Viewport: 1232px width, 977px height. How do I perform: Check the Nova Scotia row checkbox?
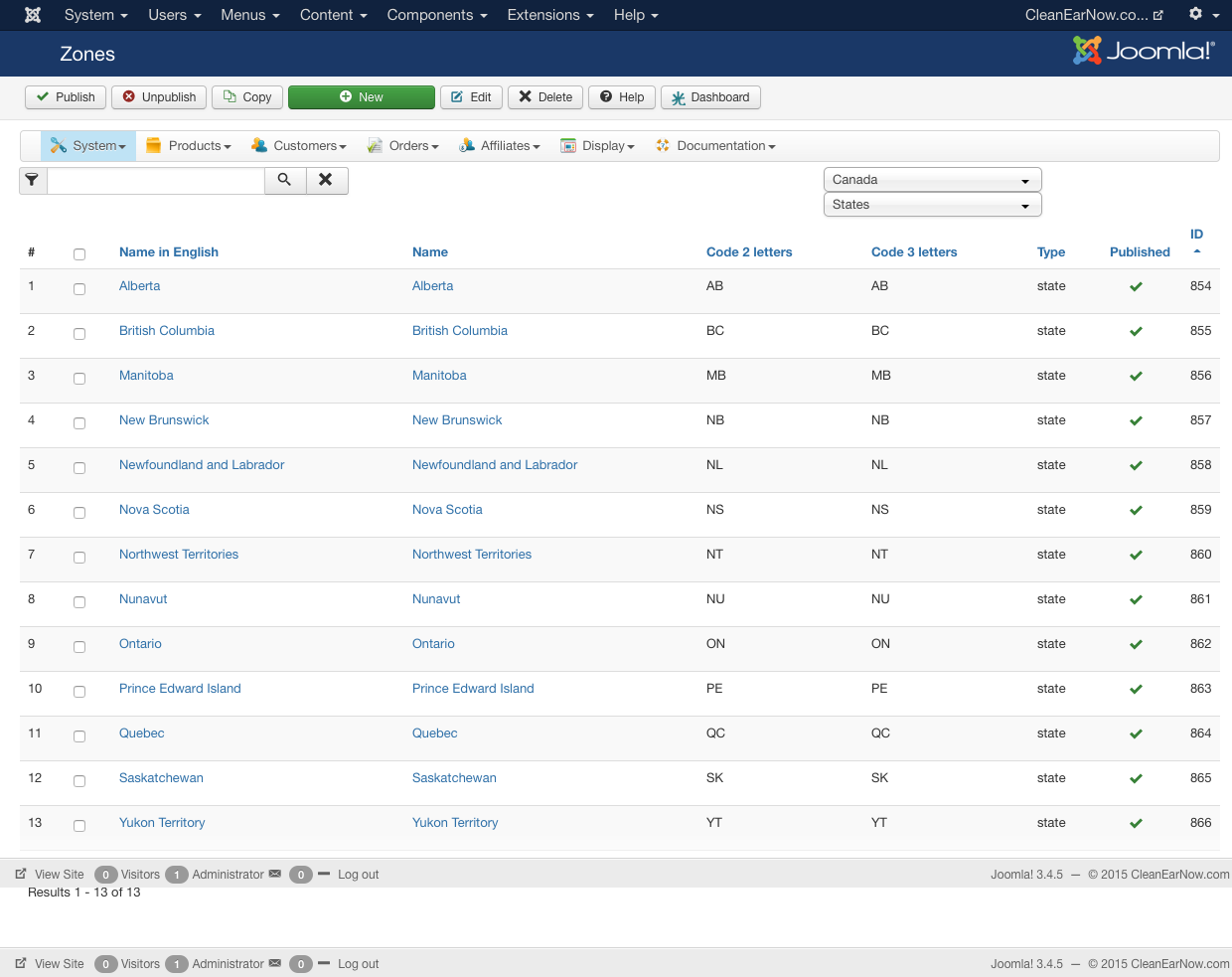tap(79, 513)
